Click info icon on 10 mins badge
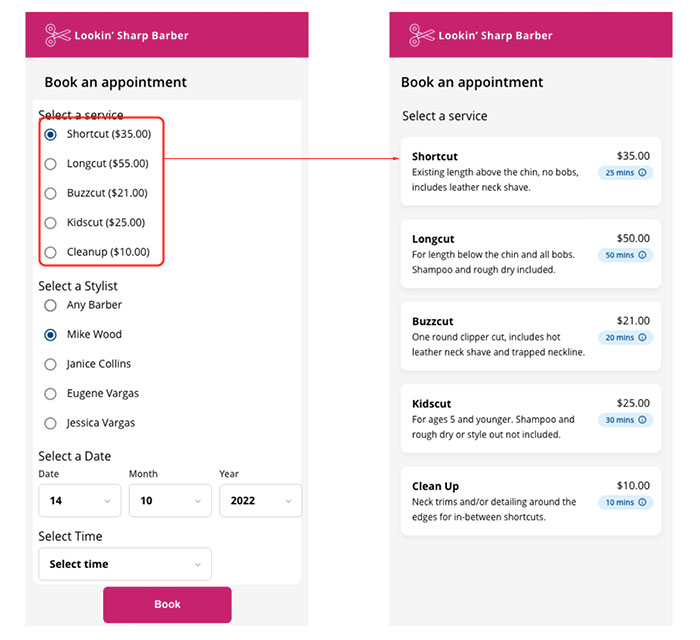This screenshot has width=700, height=640. coord(642,503)
